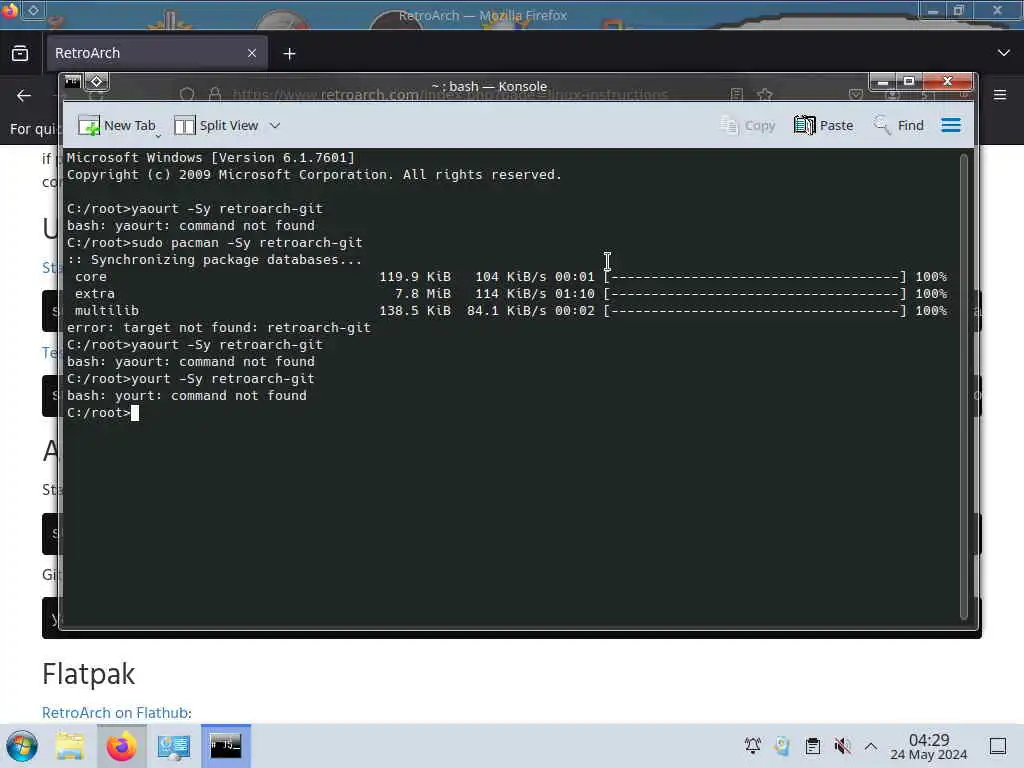Click line 'C:/root>sudo pacman -Sy retroarch-git'
1024x768 pixels.
pos(214,243)
